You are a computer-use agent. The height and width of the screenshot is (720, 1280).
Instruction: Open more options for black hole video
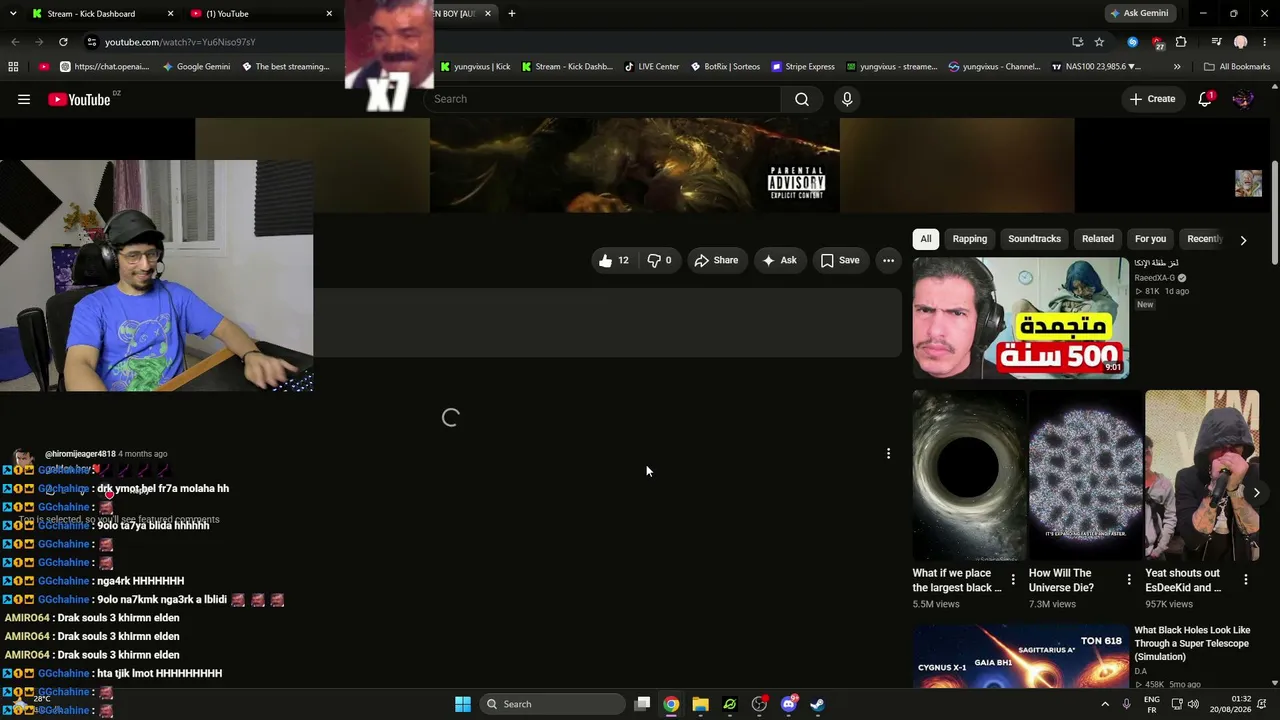coord(1013,580)
